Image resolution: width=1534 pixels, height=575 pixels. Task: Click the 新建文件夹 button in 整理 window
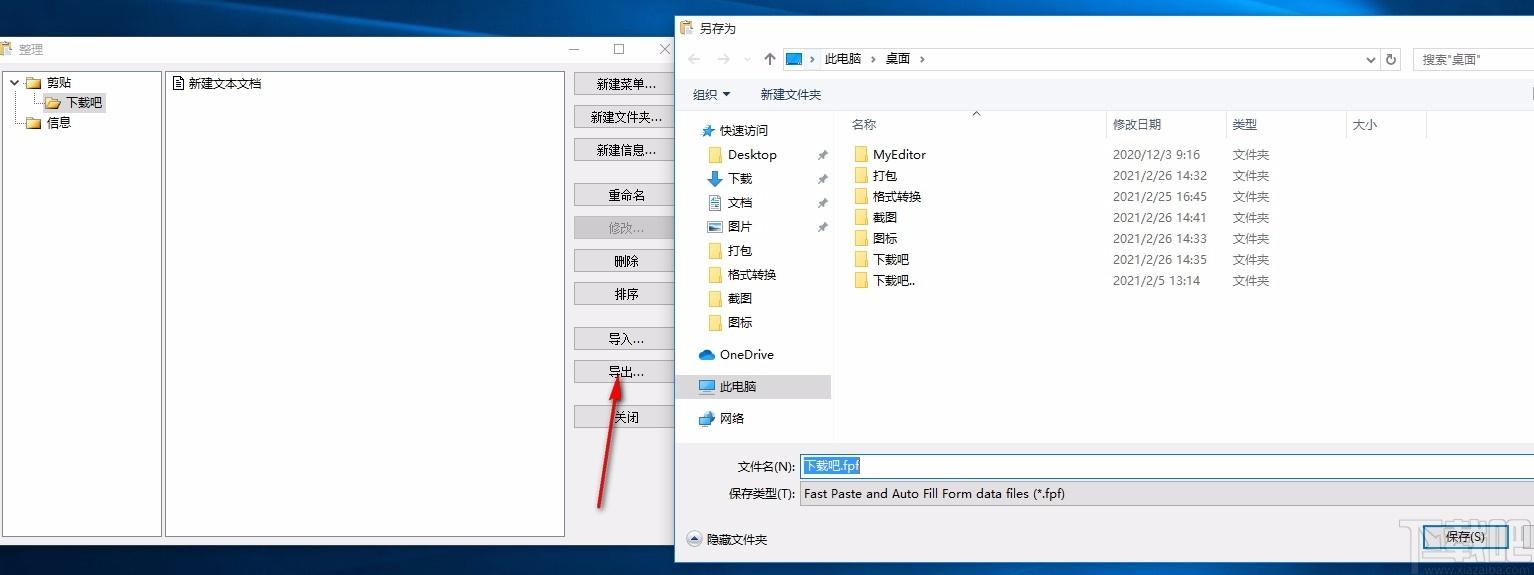tap(624, 117)
